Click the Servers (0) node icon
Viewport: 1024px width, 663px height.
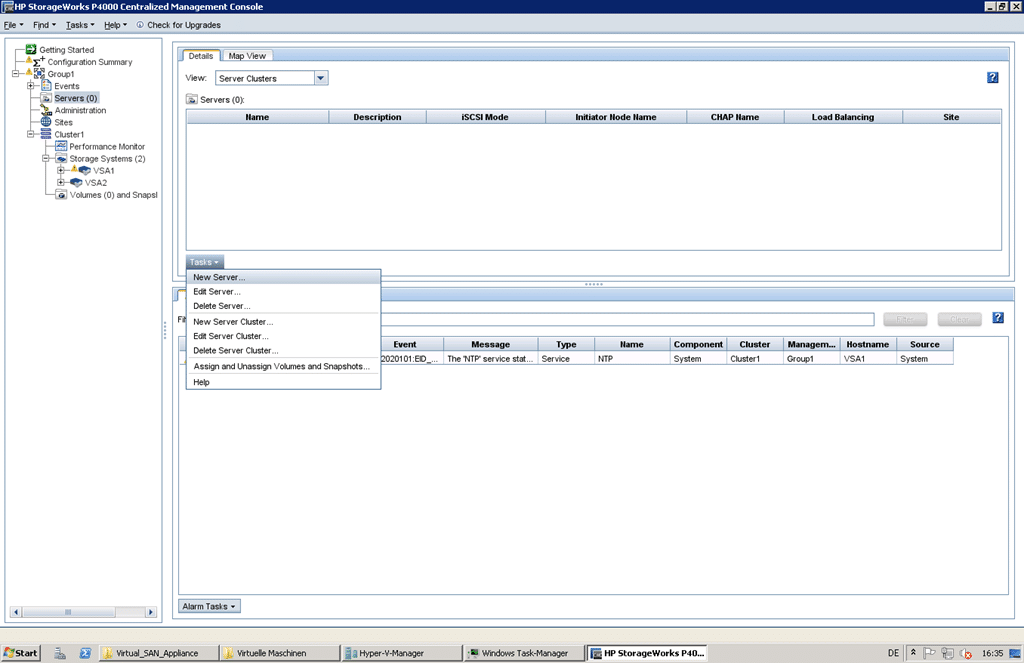coord(46,98)
